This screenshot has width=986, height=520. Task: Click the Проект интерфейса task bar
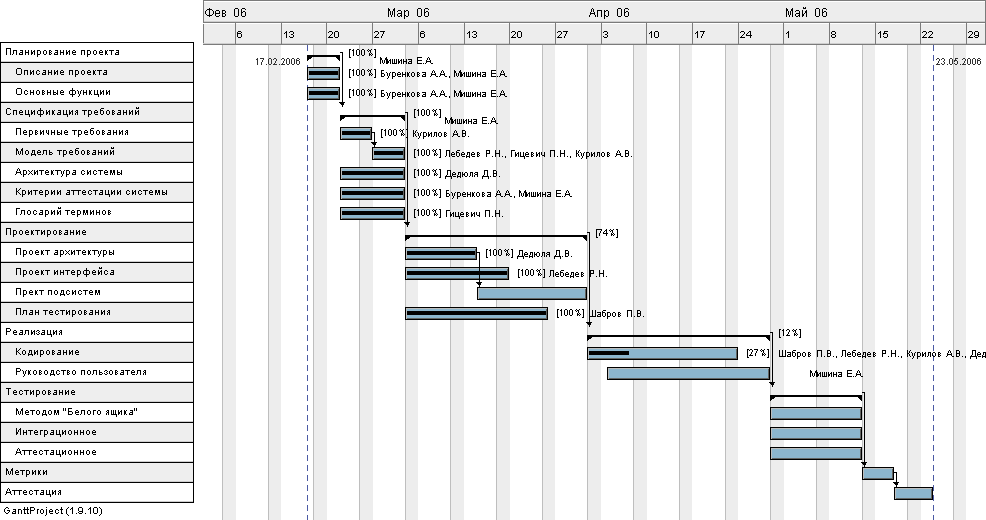pos(456,273)
